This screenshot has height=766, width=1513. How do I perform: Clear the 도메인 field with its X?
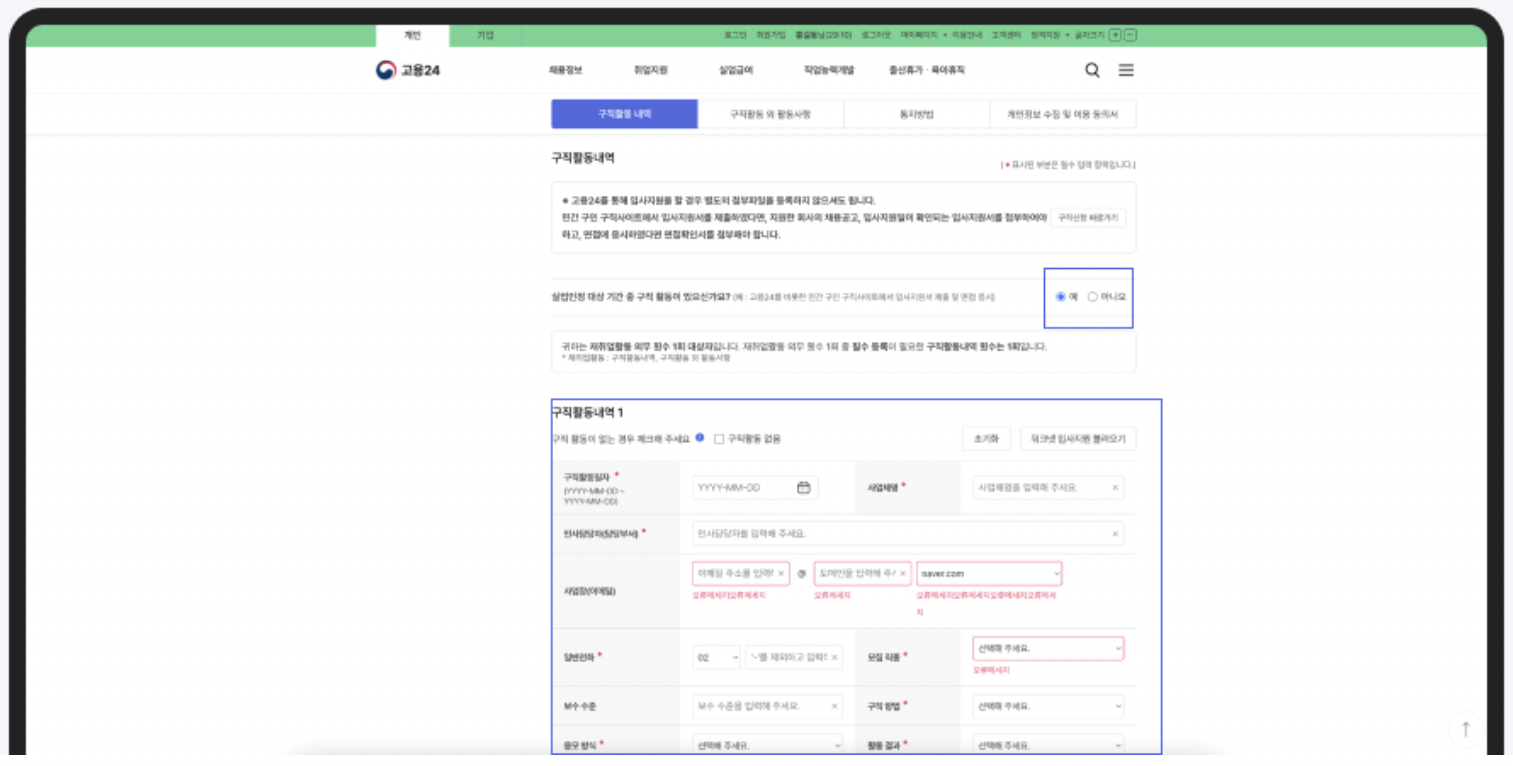point(902,573)
